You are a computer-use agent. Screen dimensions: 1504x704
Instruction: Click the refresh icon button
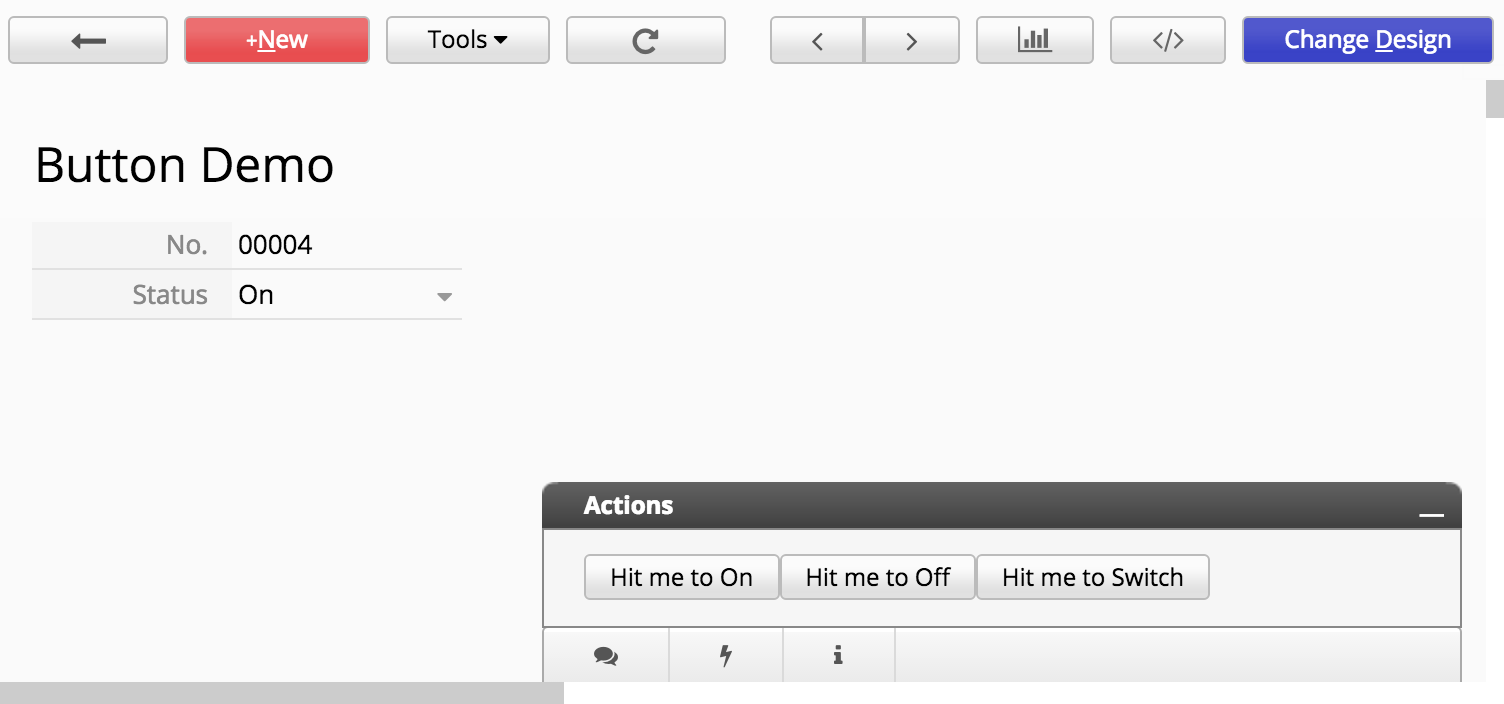(x=646, y=40)
